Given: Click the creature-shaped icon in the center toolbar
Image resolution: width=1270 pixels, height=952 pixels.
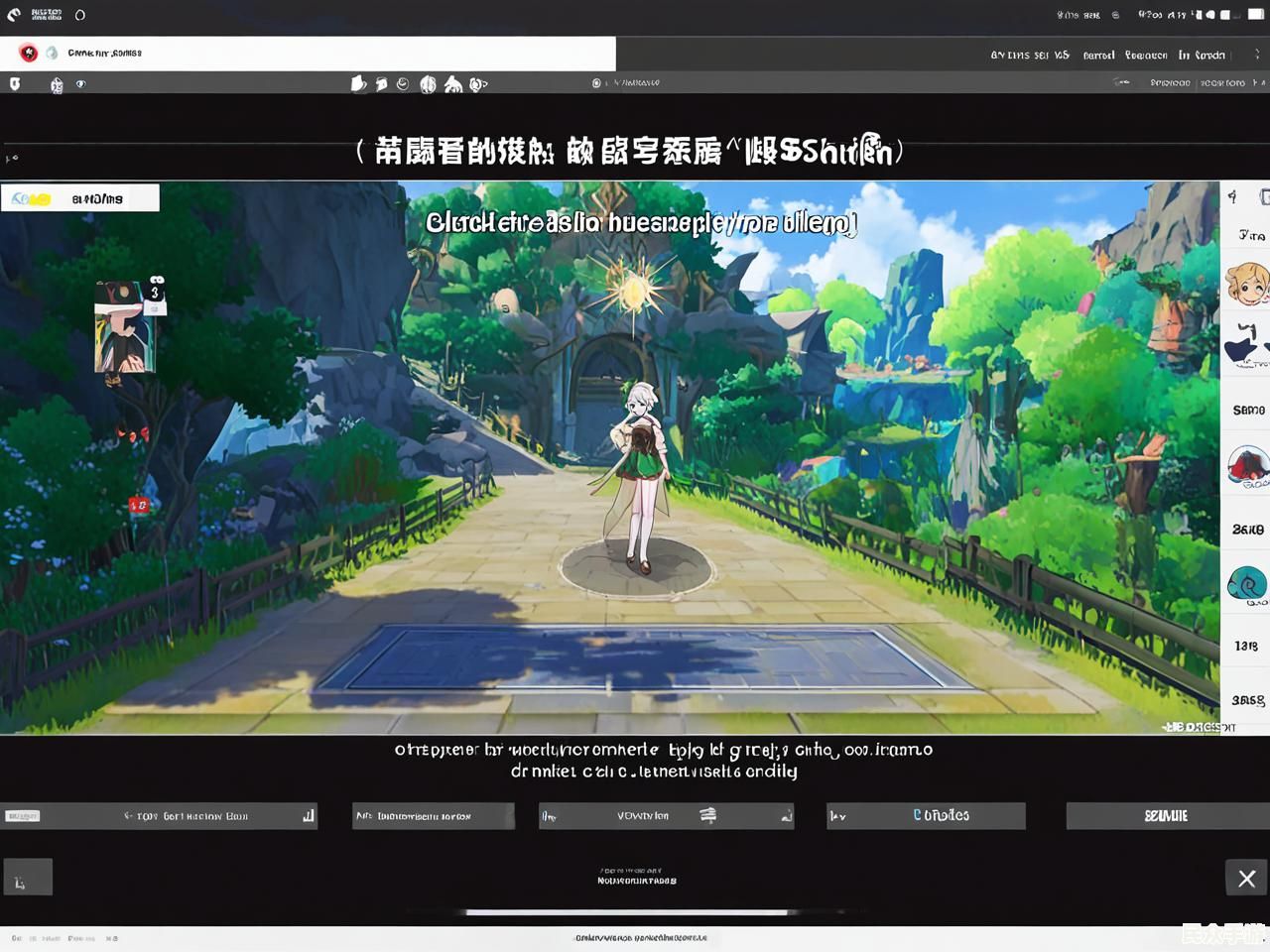Looking at the screenshot, I should coord(452,84).
